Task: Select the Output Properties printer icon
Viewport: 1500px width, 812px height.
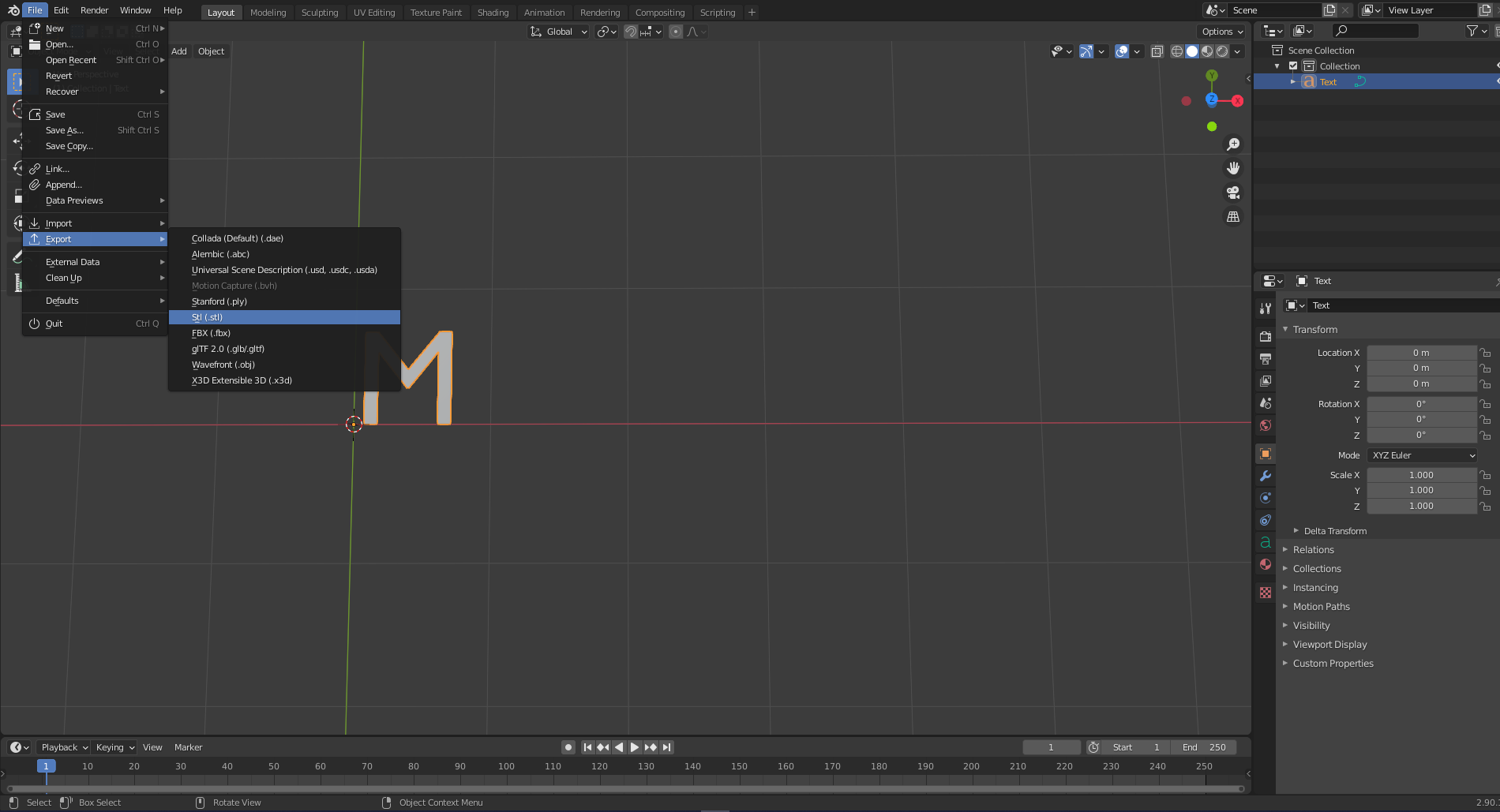Action: 1266,359
